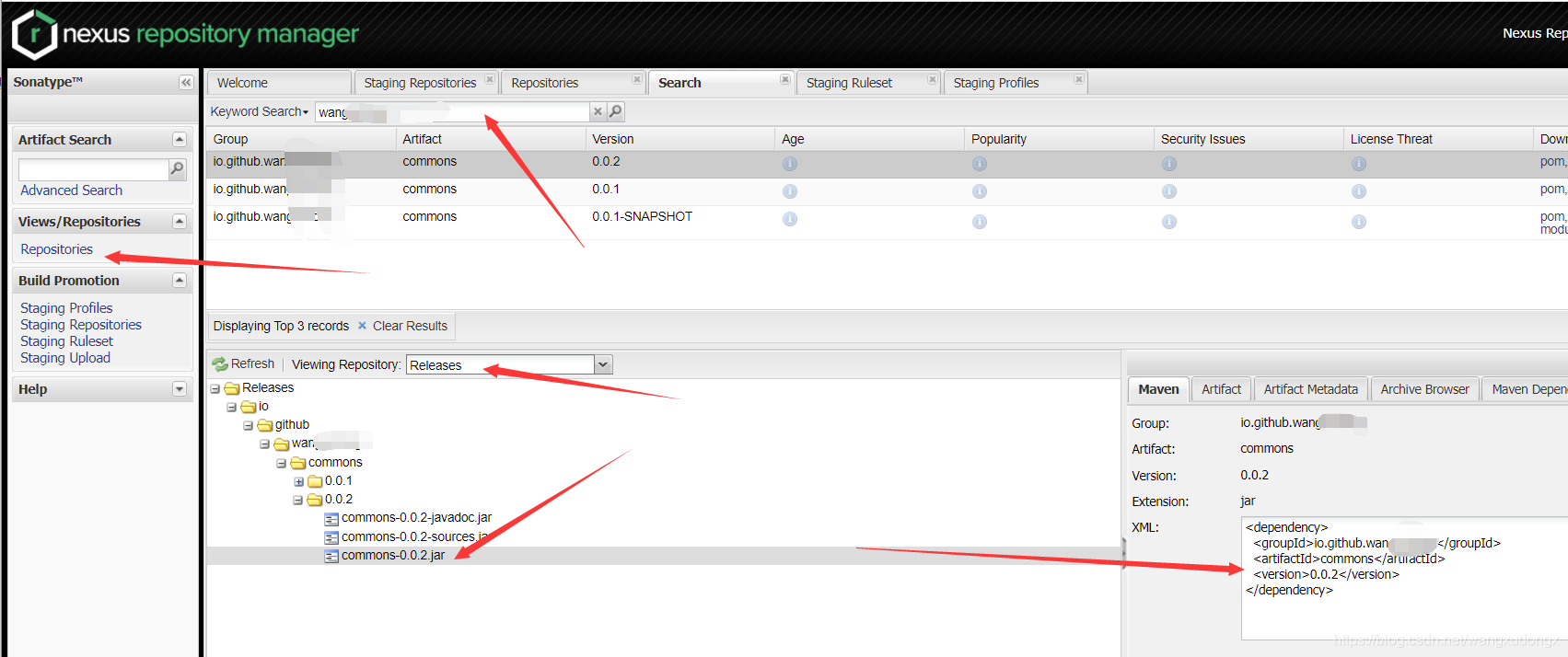Expand the Help section
Screen dimensions: 1568x657
coord(180,388)
